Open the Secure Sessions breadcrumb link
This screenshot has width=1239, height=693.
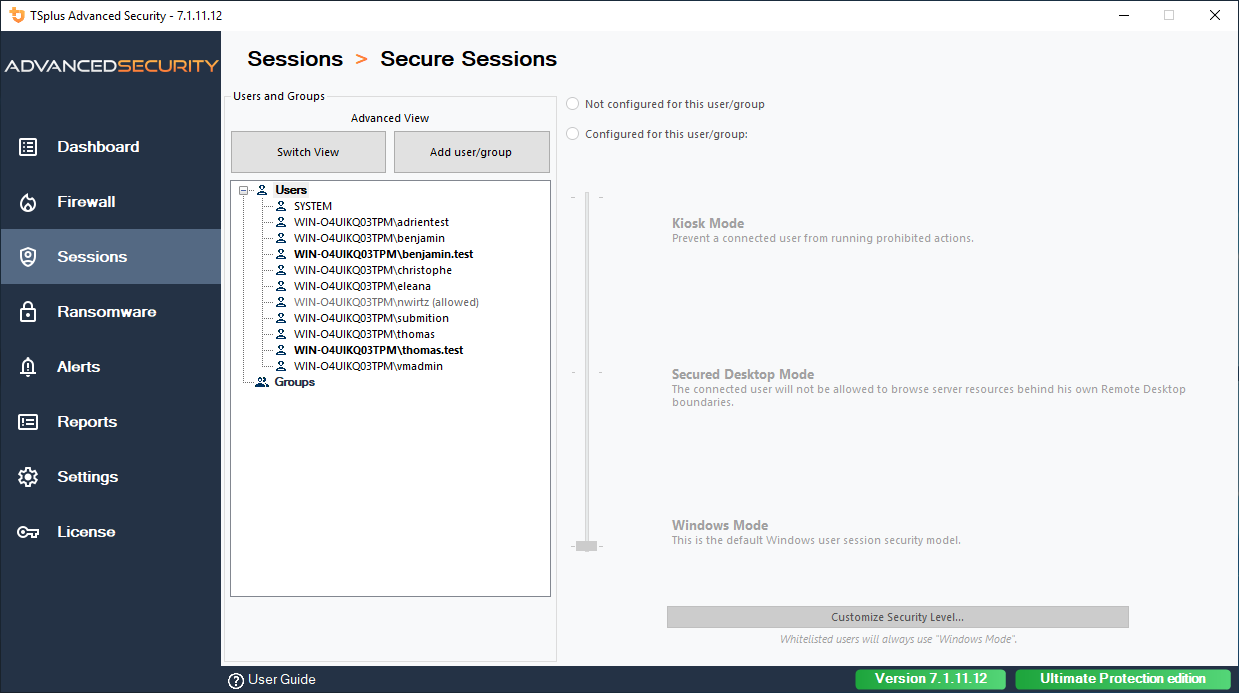[468, 58]
